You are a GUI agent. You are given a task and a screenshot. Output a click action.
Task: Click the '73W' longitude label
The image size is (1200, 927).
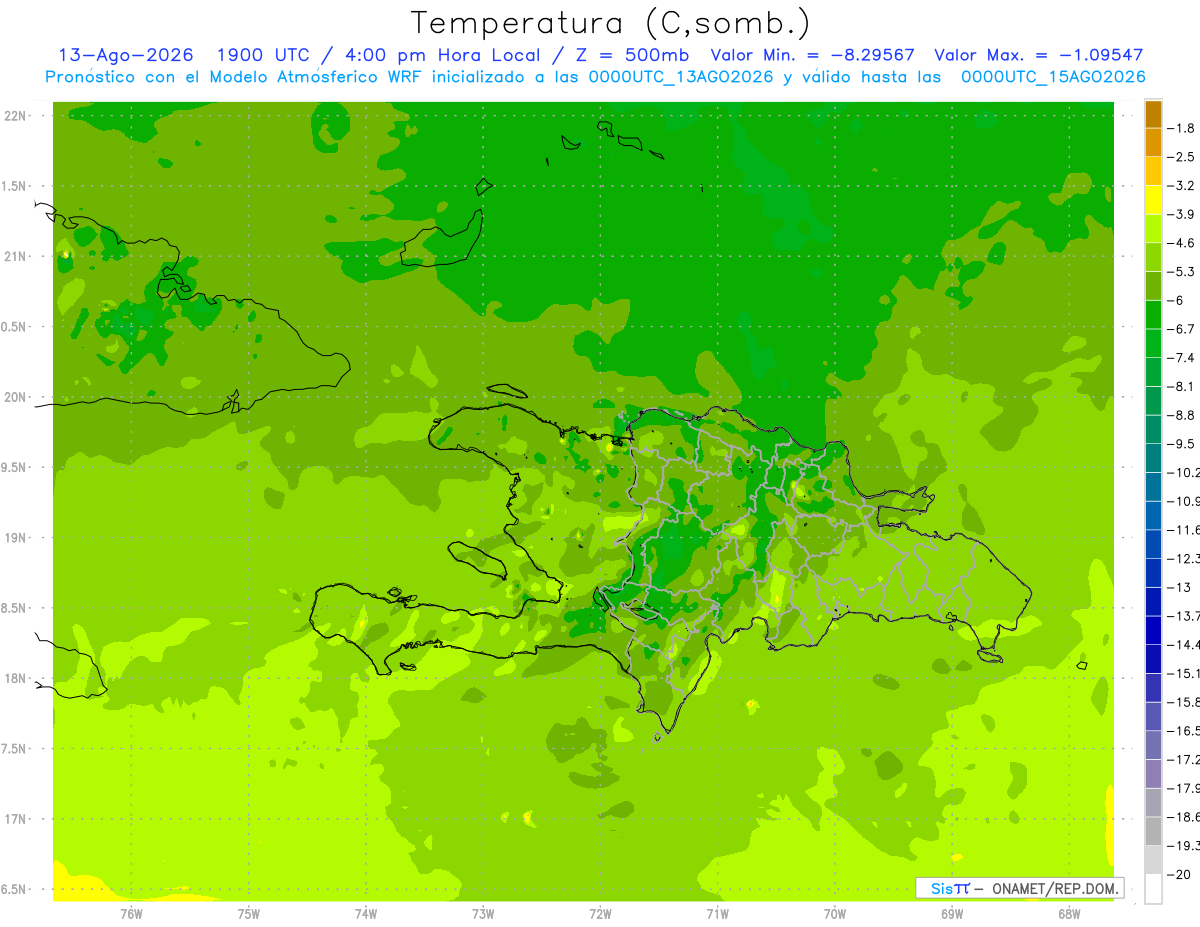[x=483, y=914]
